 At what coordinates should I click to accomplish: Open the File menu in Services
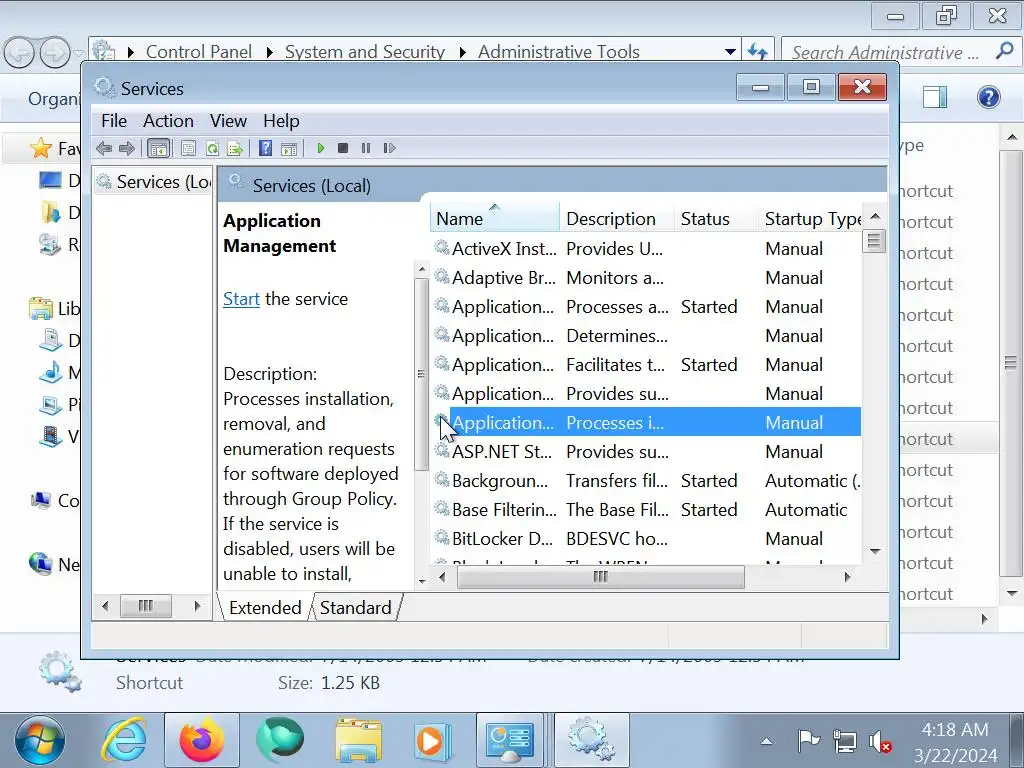point(114,121)
